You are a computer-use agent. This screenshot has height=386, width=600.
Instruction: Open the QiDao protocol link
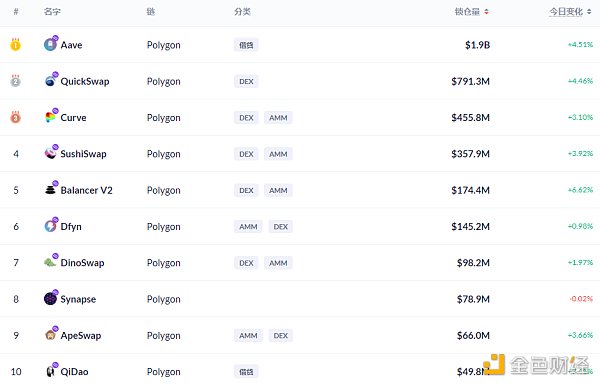[x=74, y=371]
